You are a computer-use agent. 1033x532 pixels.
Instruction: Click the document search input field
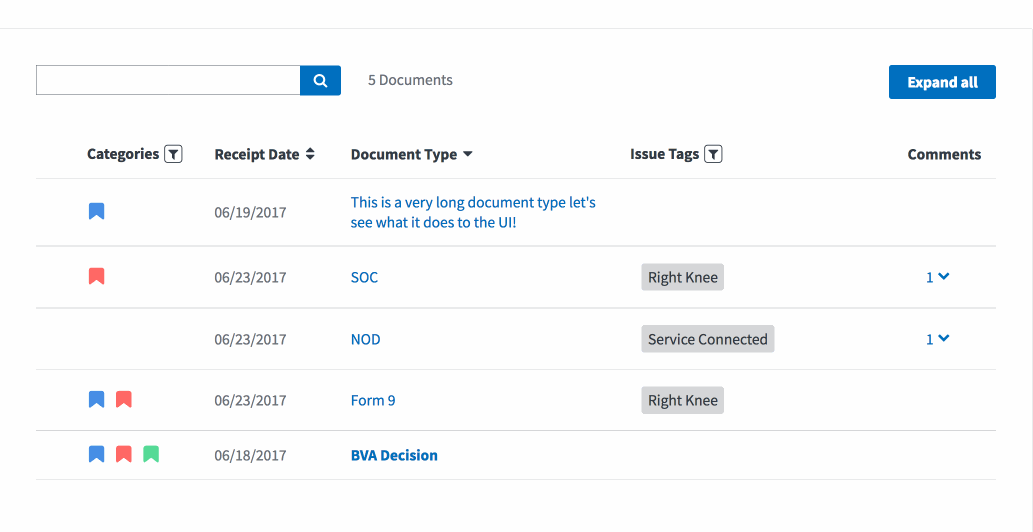click(x=168, y=80)
